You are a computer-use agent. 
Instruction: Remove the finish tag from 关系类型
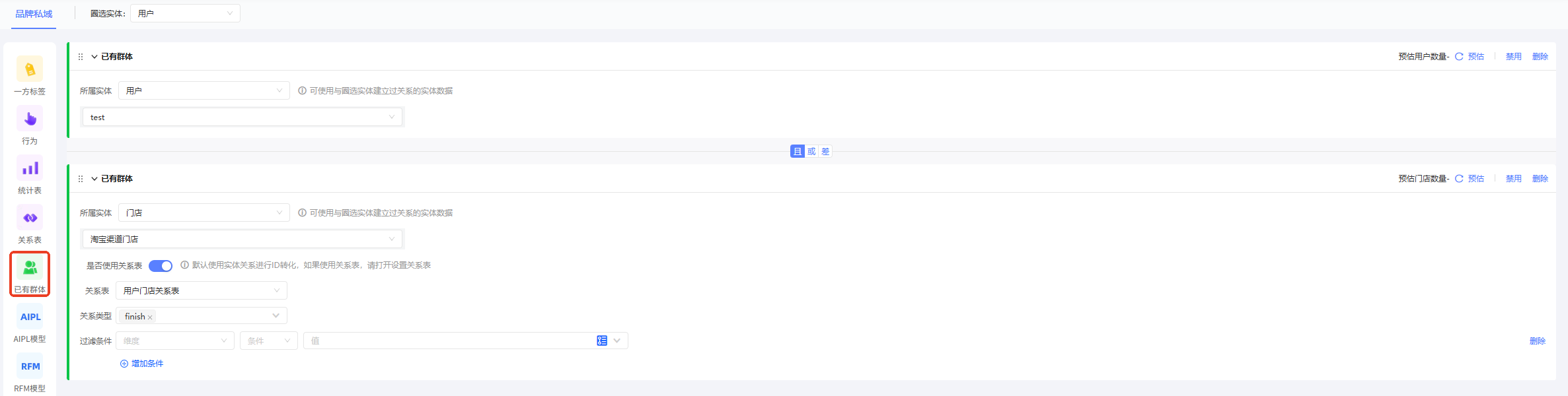click(150, 317)
